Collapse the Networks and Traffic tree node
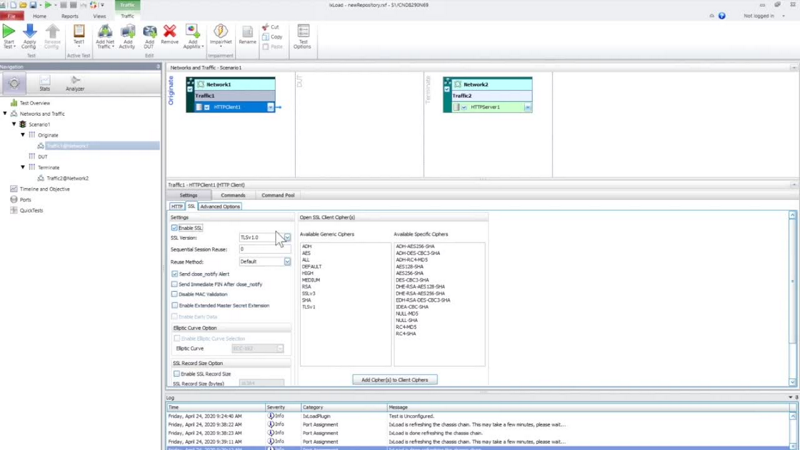 point(5,114)
